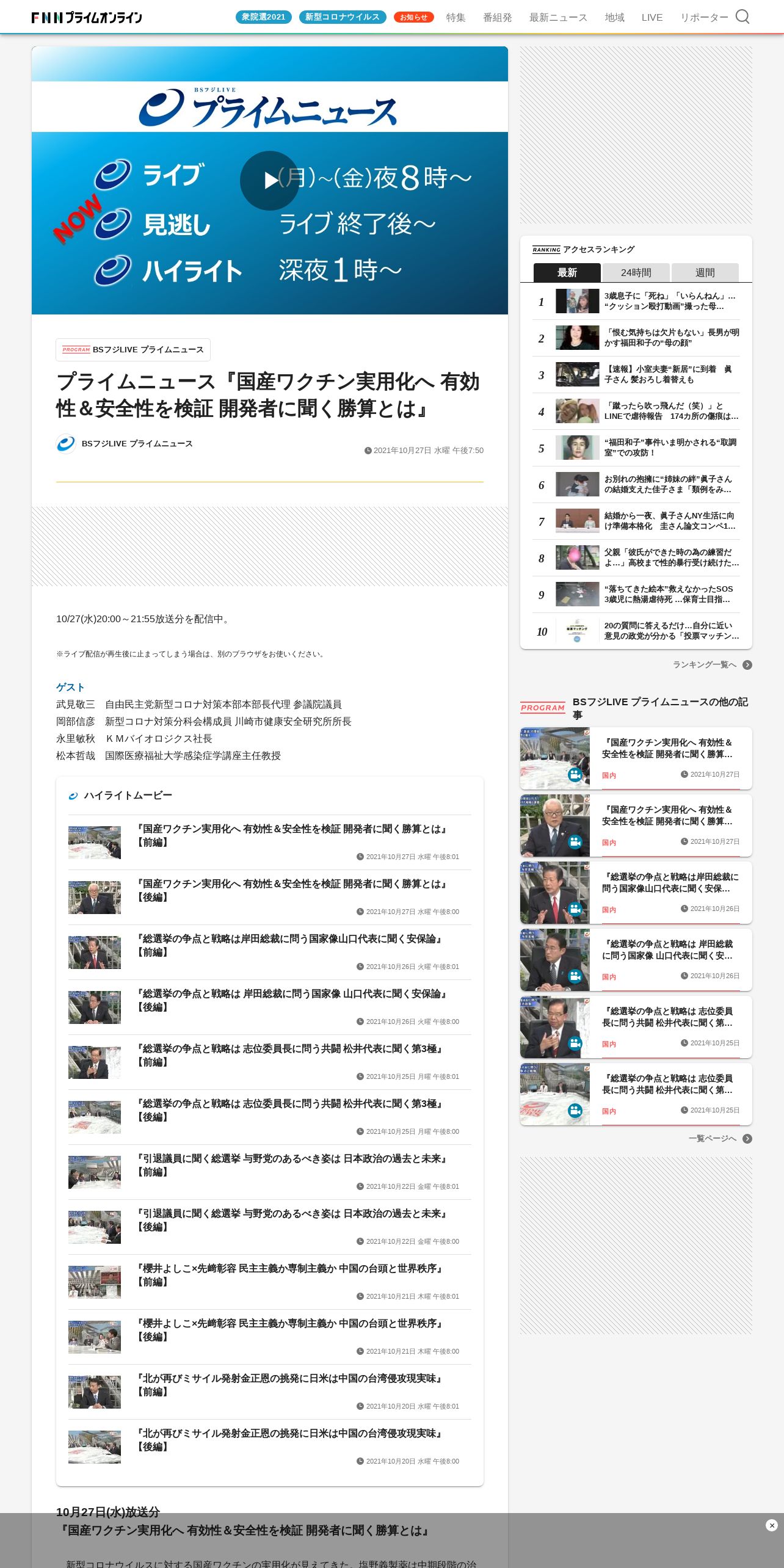Switch ranking to 24時間 tab
This screenshot has width=784, height=1568.
click(x=636, y=272)
